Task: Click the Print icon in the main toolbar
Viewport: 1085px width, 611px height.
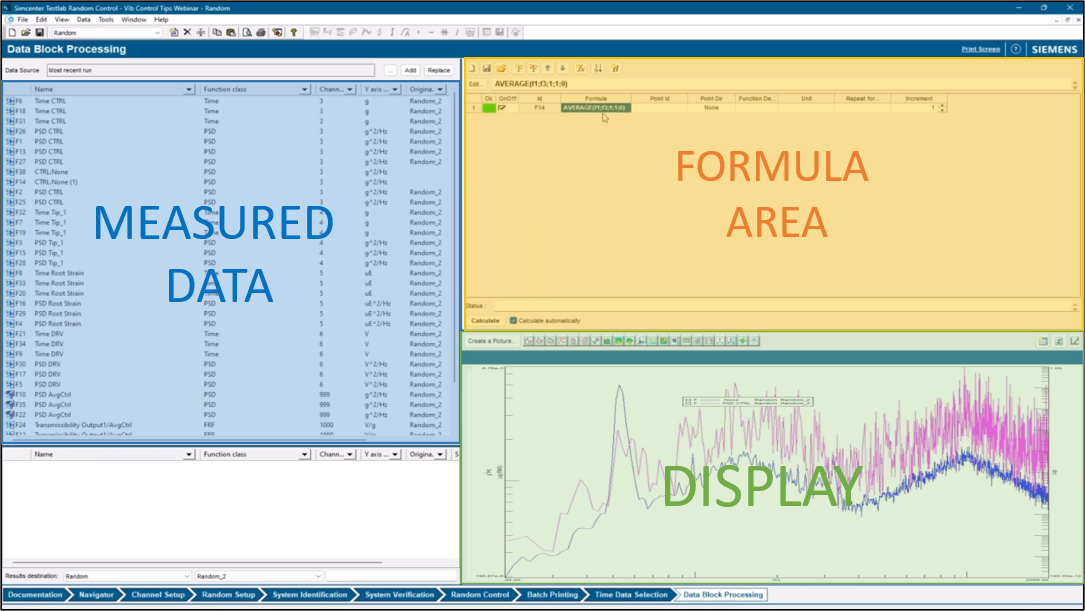Action: pos(261,32)
